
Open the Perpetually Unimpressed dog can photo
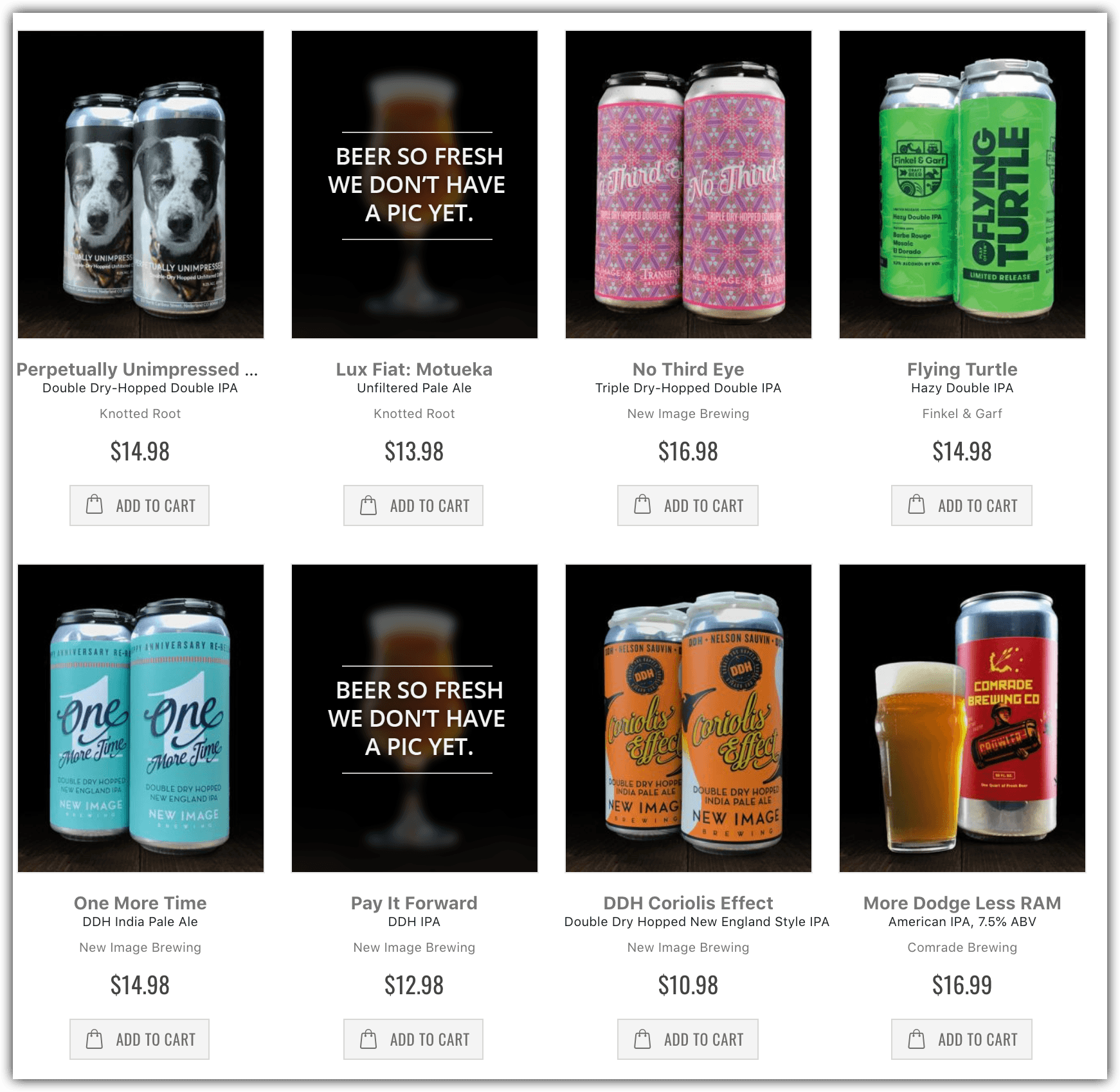(x=141, y=185)
